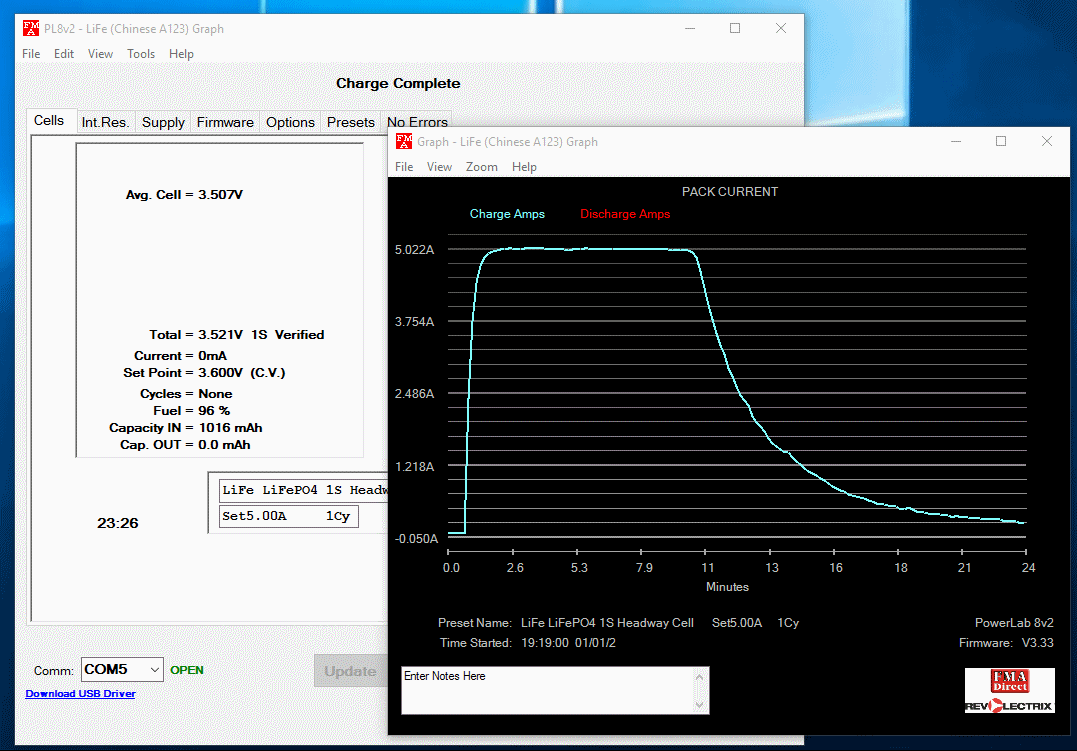Open the View menu in Graph window

[x=439, y=167]
